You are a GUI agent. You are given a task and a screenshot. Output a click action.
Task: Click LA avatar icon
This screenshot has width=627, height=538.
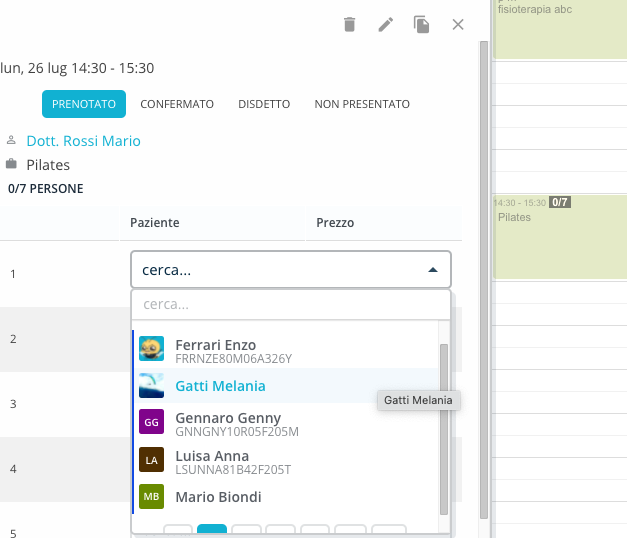(x=152, y=460)
